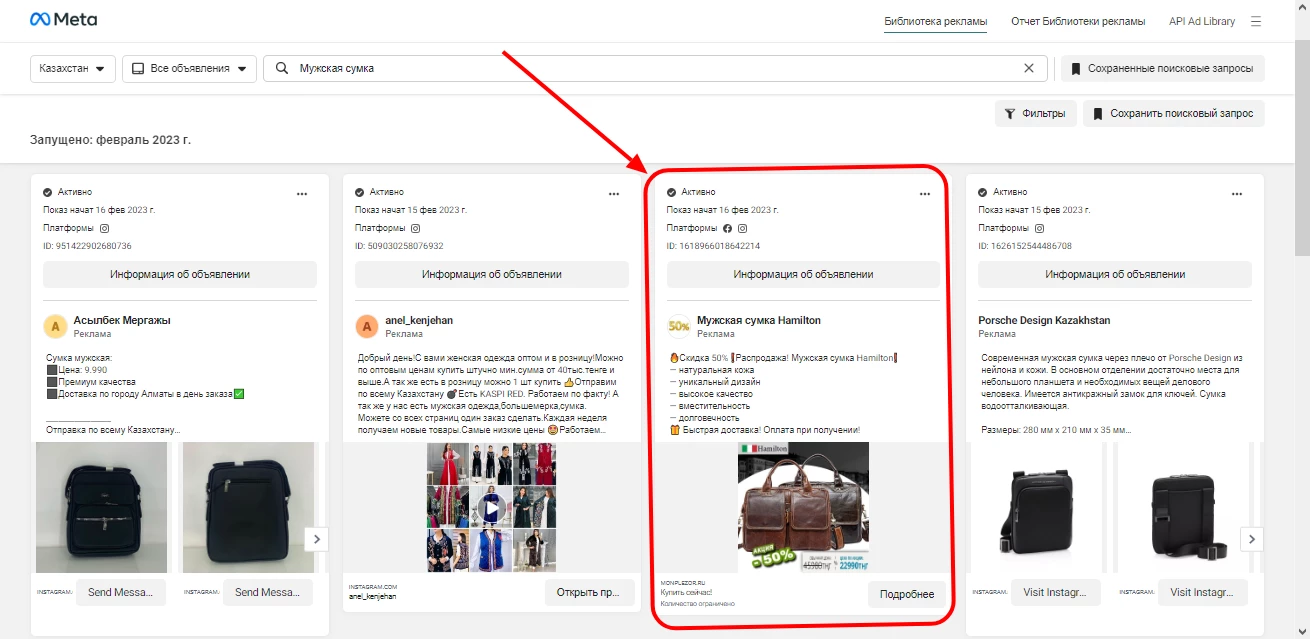1310x639 pixels.
Task: Open brown leather Hamilton bag image
Action: (803, 507)
